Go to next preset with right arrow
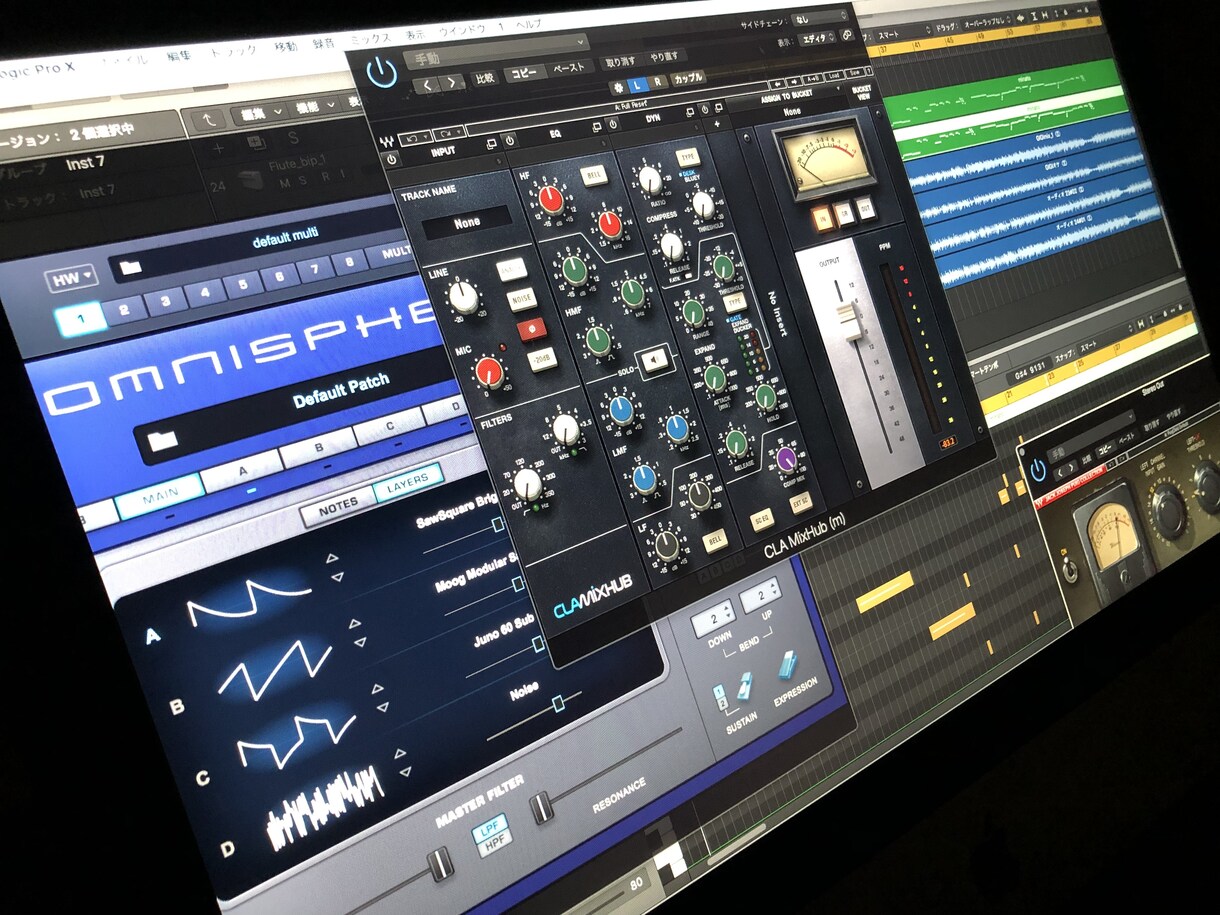The width and height of the screenshot is (1220, 915). click(x=453, y=83)
